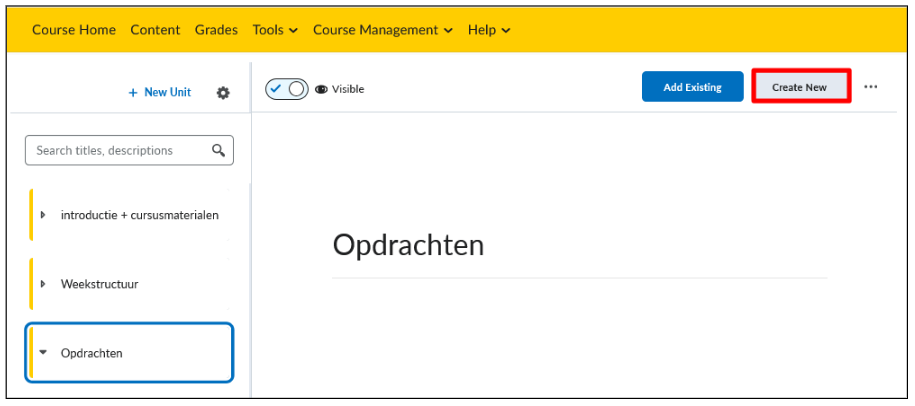Open the three-dot more options menu
This screenshot has width=915, height=406.
pos(871,87)
